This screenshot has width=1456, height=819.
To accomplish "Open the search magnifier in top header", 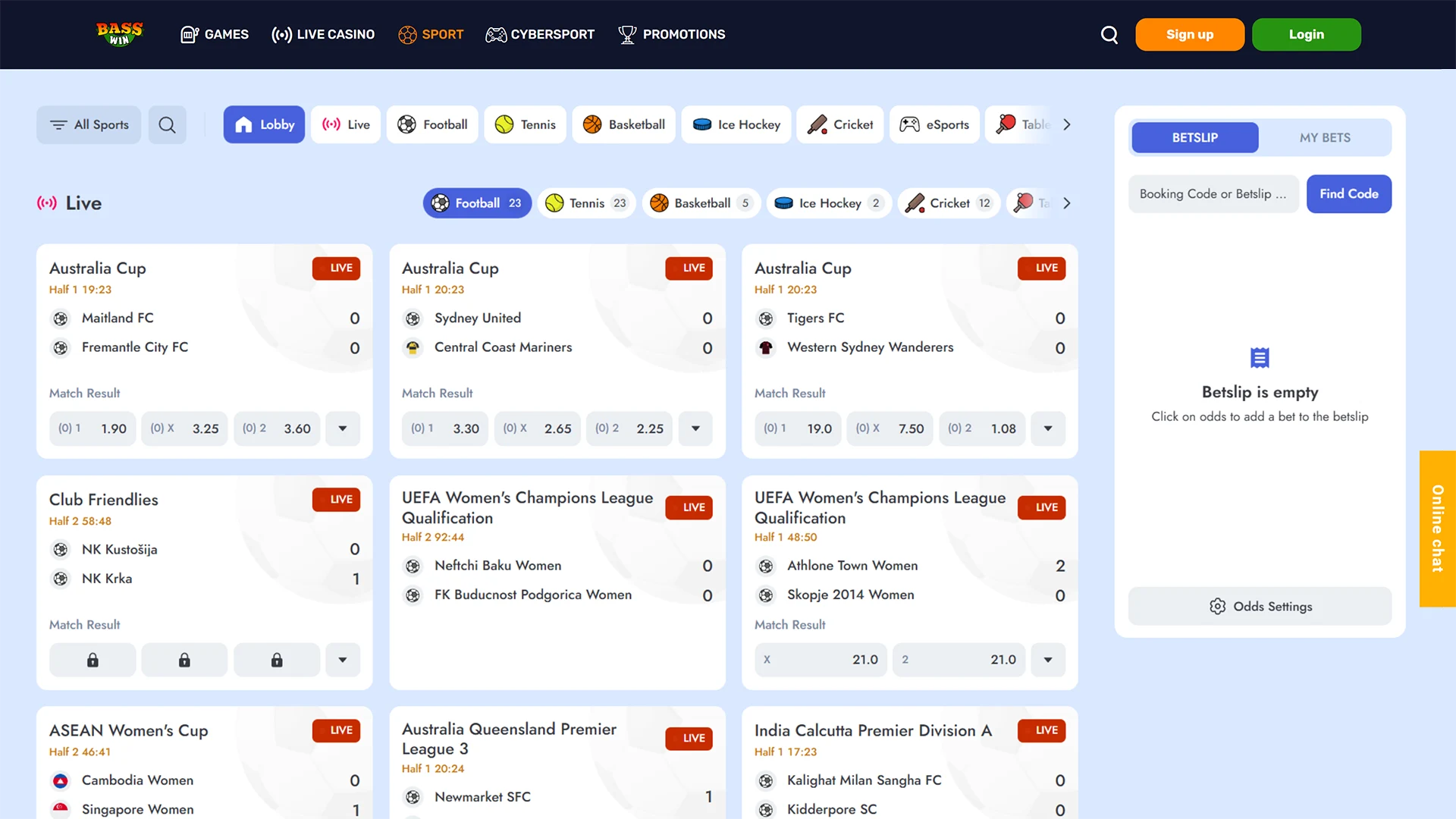I will (x=1109, y=35).
